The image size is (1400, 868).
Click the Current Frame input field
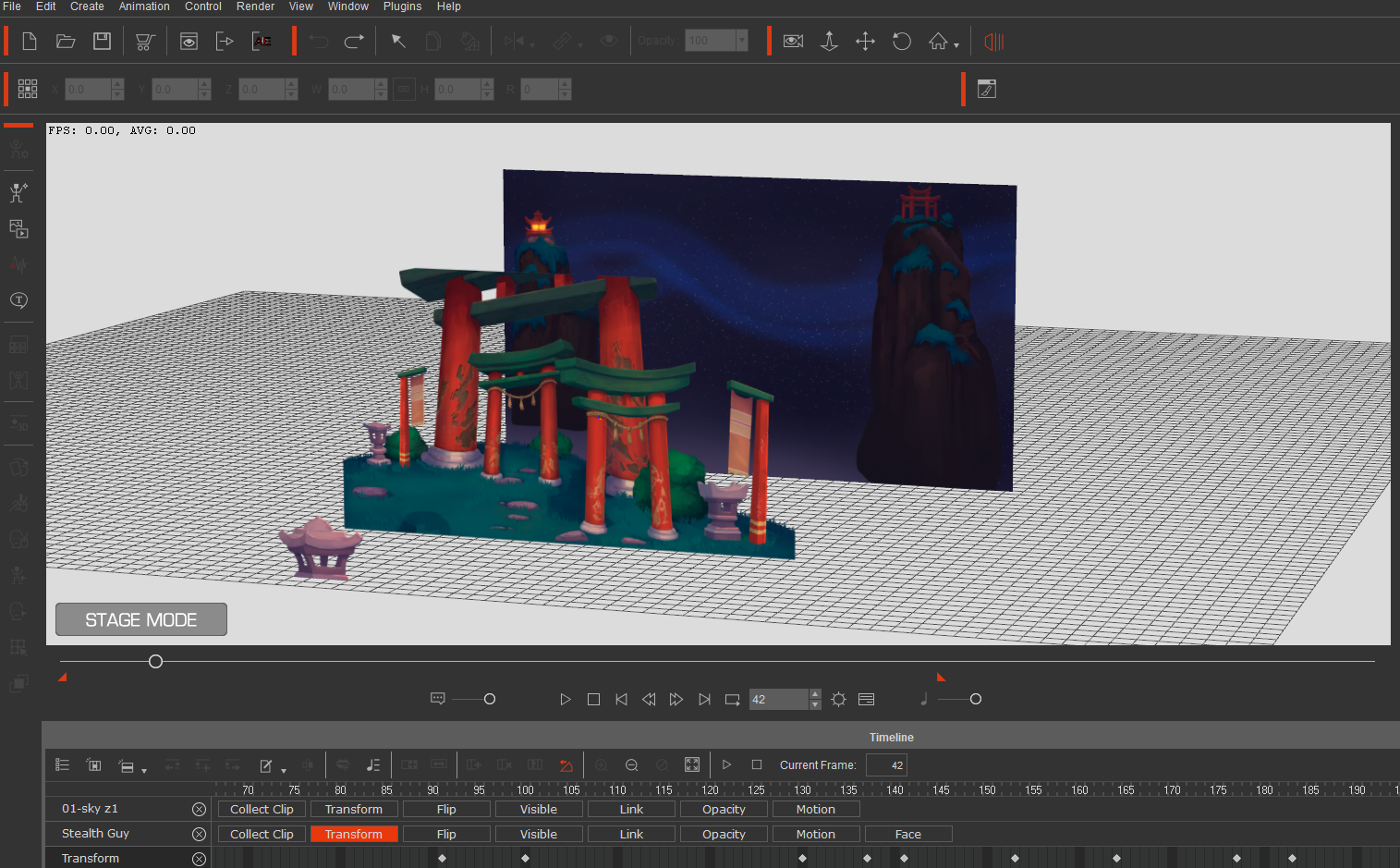(886, 765)
